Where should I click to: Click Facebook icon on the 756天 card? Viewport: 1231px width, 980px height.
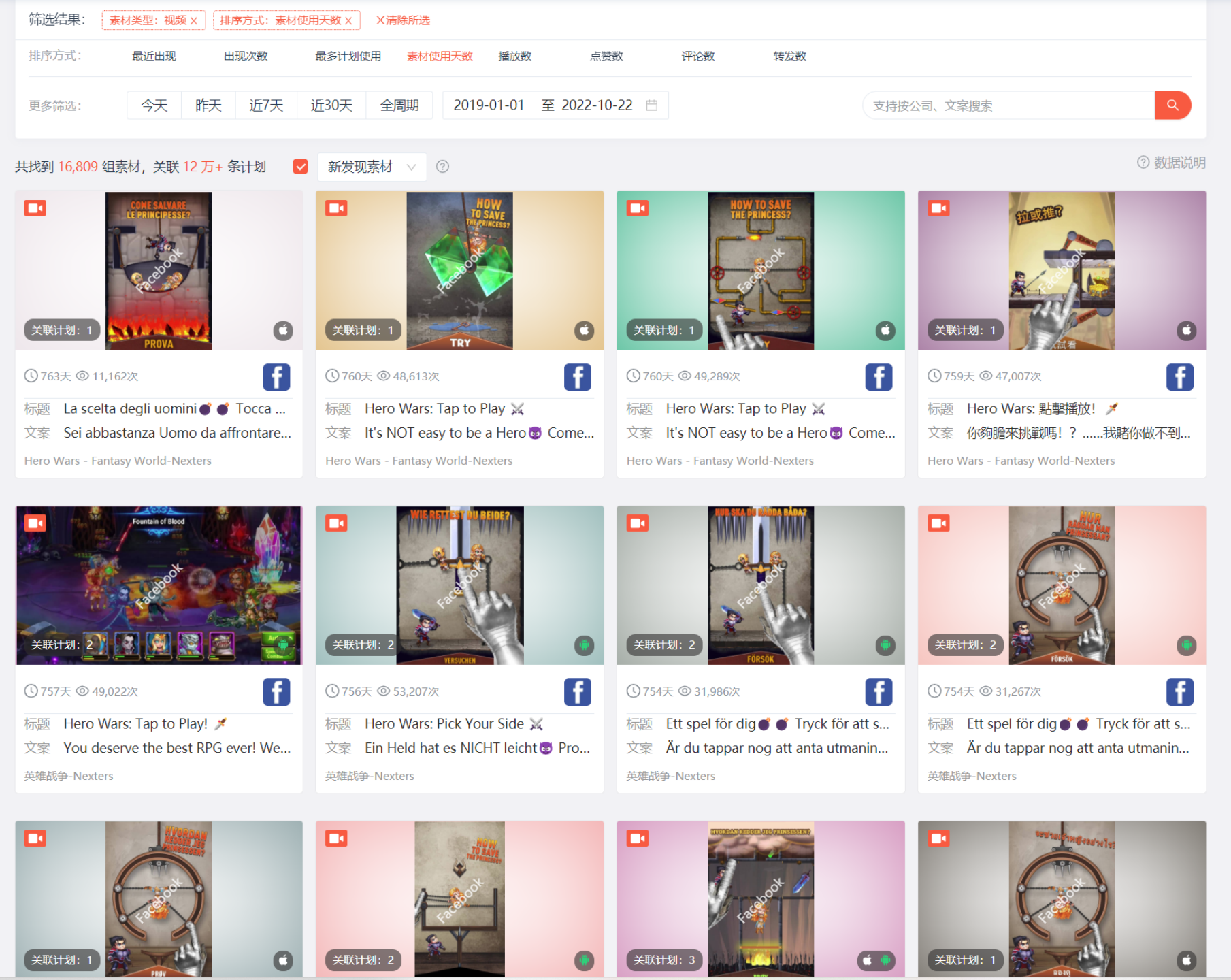[577, 692]
